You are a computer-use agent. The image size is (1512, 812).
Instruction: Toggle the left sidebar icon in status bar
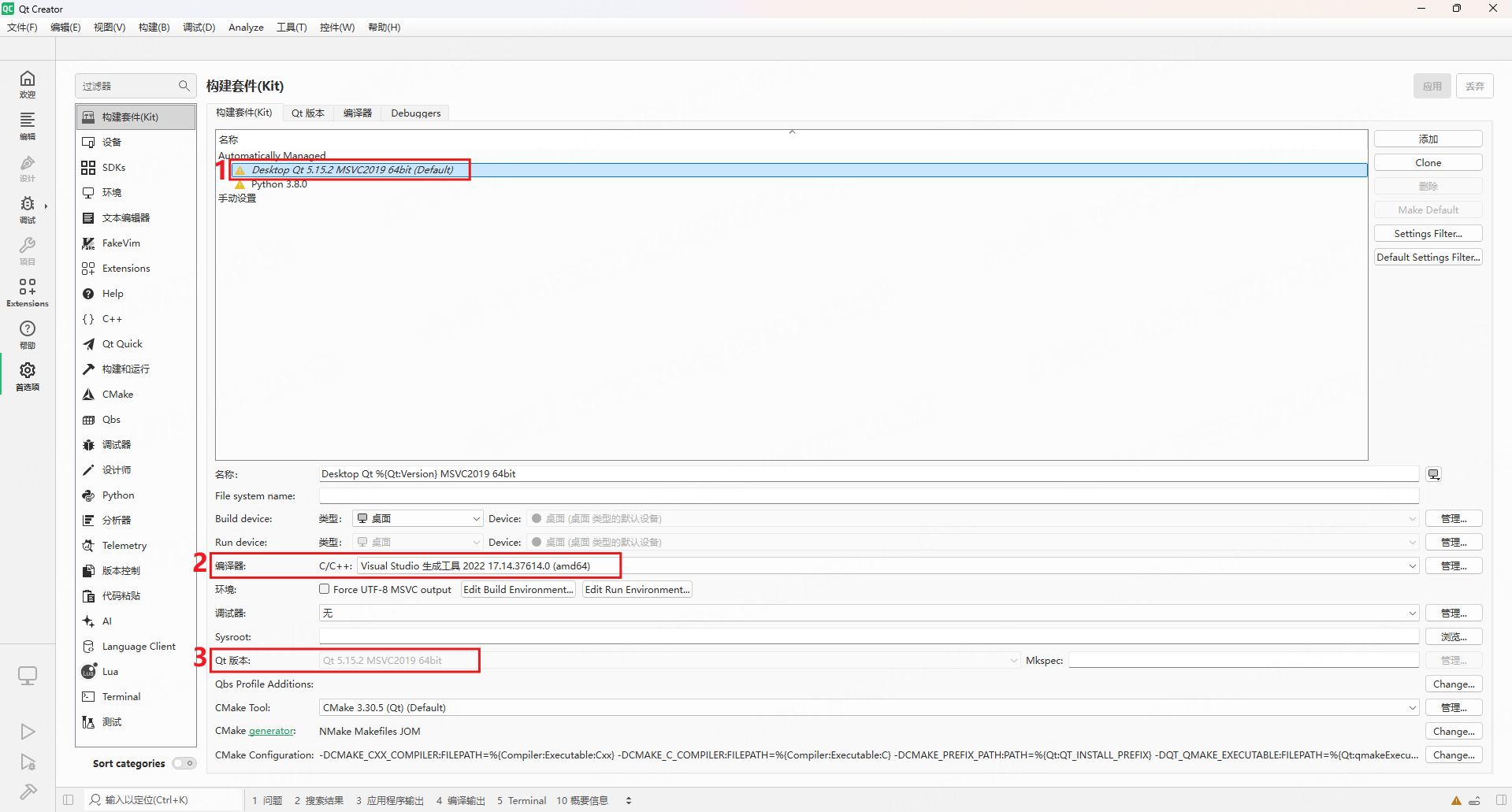(69, 800)
